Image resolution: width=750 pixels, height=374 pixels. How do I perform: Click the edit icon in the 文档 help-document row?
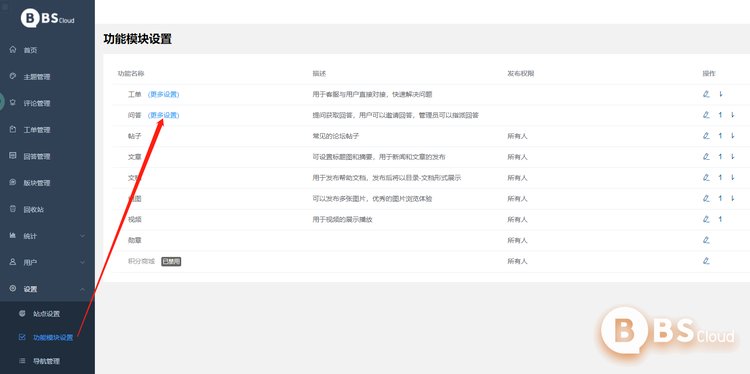pos(706,177)
